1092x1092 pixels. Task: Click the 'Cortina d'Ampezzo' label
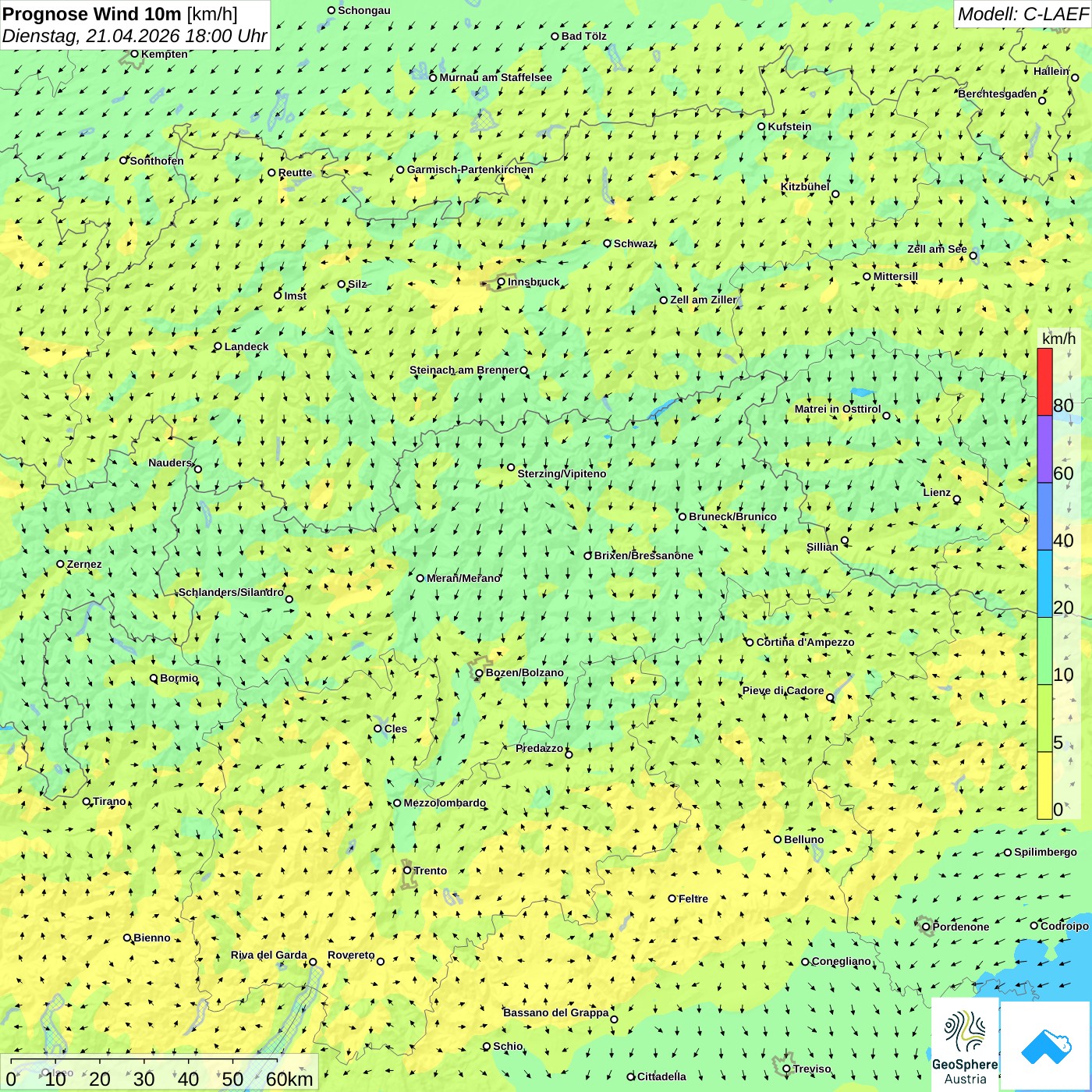click(x=805, y=642)
